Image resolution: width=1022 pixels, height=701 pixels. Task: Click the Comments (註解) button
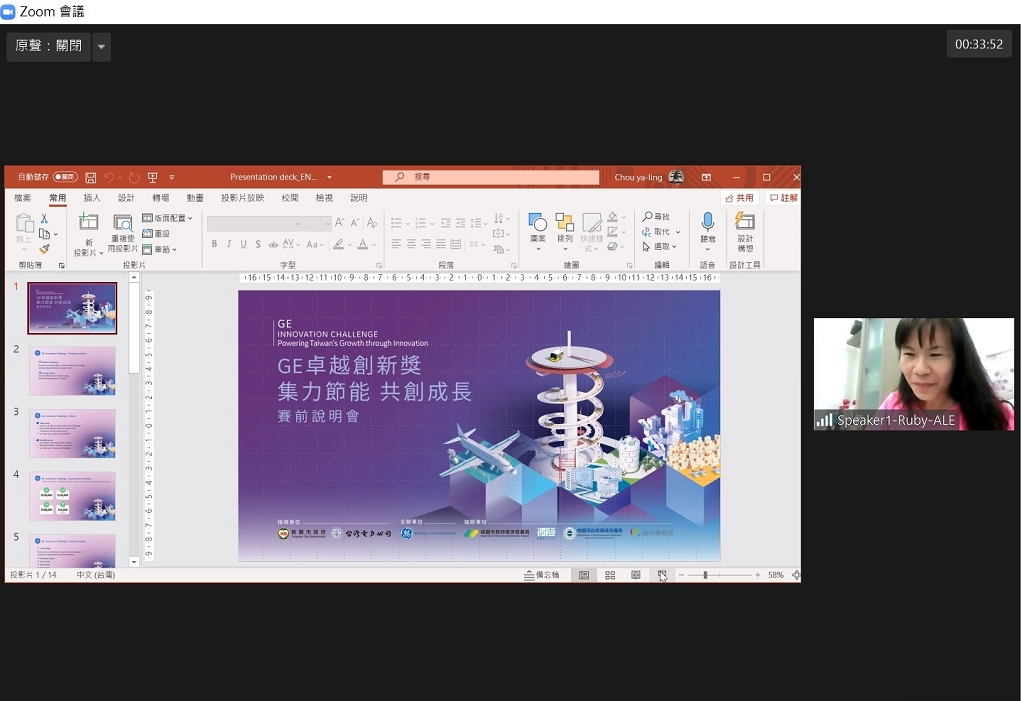pyautogui.click(x=784, y=198)
